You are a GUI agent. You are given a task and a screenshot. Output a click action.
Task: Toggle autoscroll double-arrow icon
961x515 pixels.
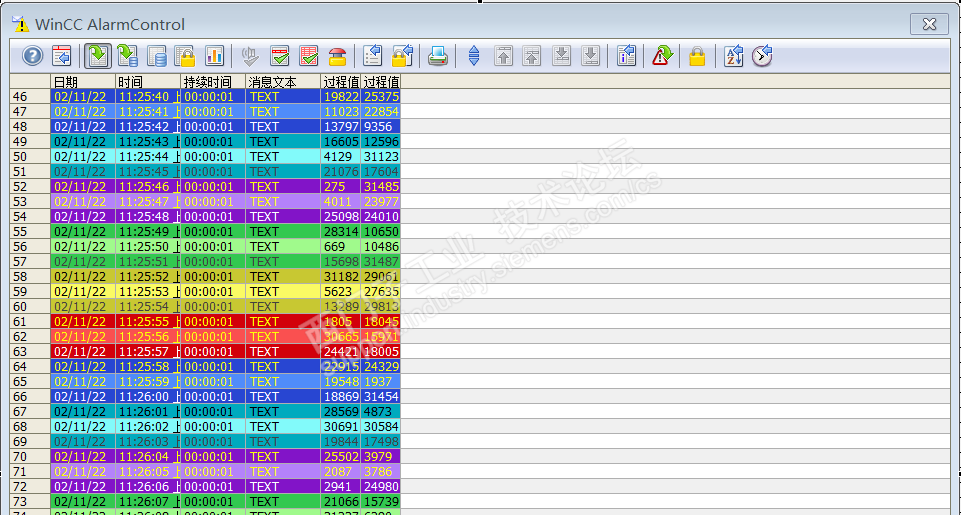coord(474,56)
